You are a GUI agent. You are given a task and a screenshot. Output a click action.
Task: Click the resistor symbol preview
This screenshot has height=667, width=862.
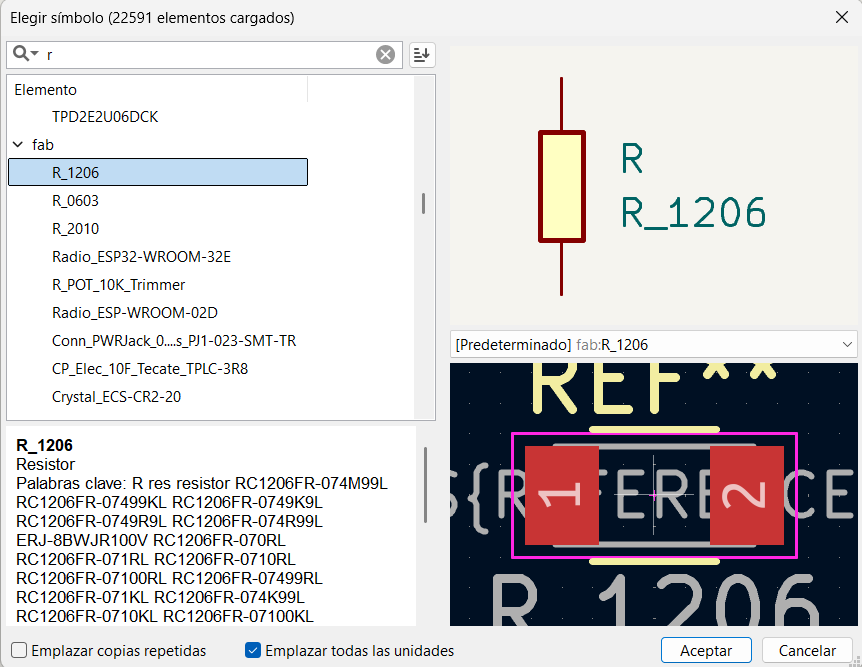(x=561, y=186)
